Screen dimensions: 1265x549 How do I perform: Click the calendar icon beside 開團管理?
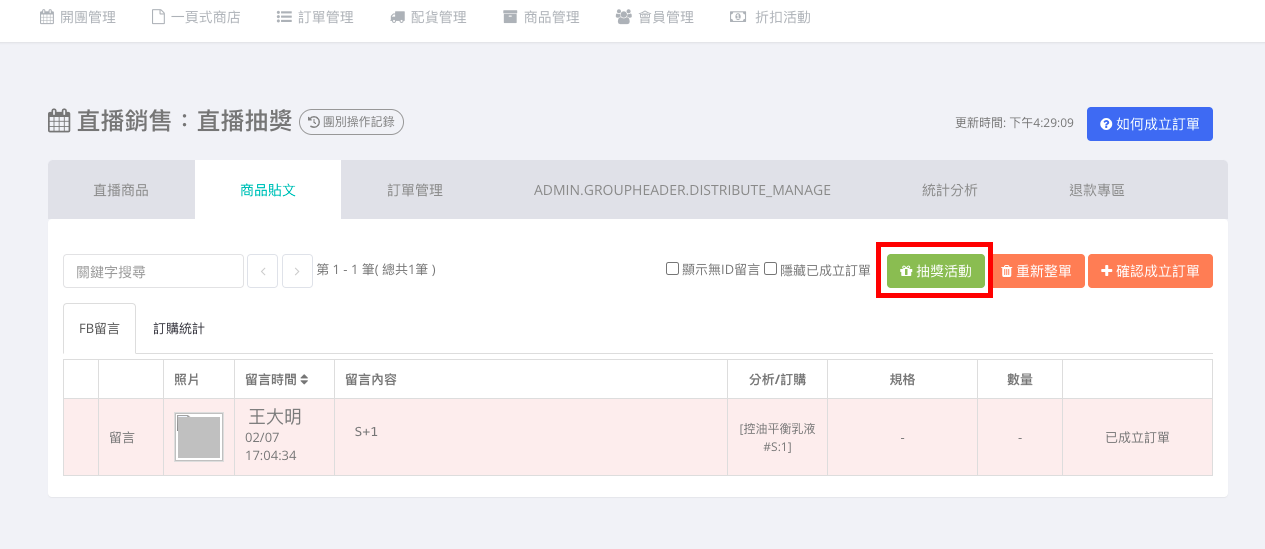point(46,17)
